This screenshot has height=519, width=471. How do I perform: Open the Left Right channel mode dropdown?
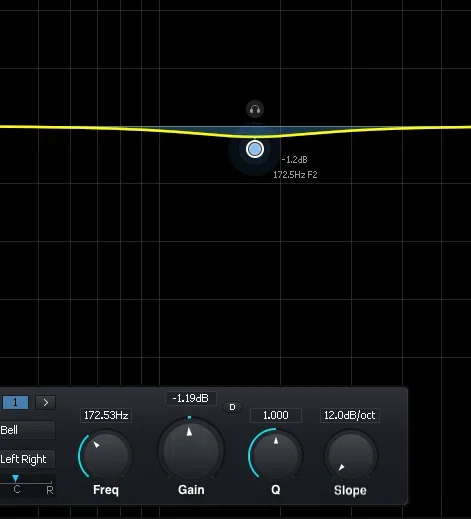tap(27, 459)
